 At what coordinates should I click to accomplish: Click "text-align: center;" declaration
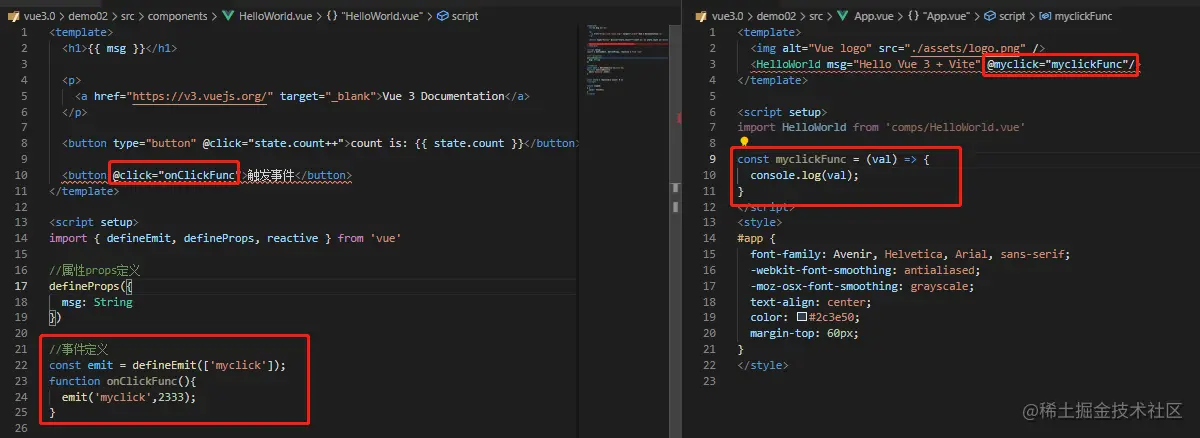[x=810, y=302]
